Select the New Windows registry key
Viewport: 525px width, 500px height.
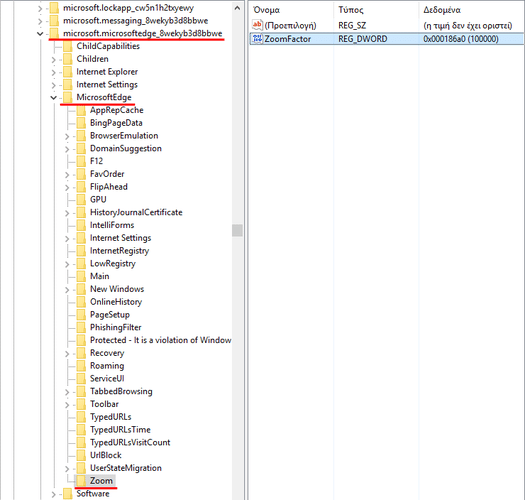[117, 289]
